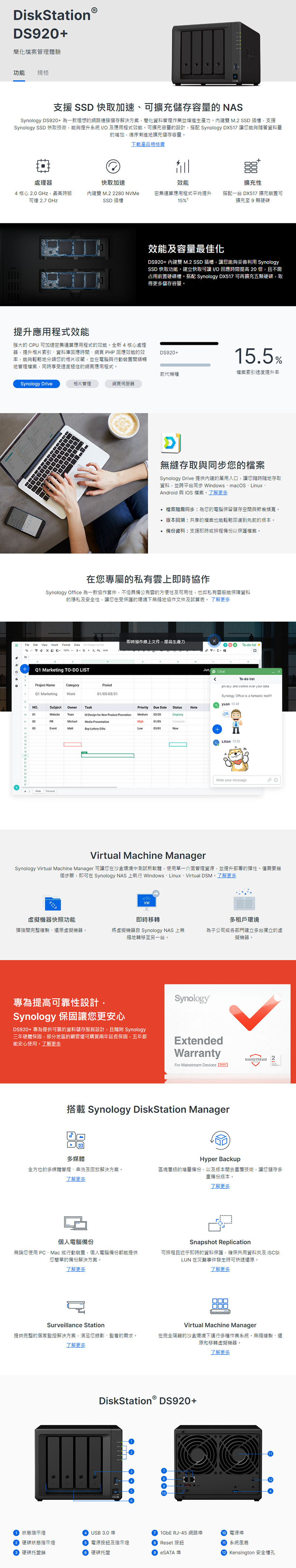Click the 'Buy Lottery Gifts' task cell
296x1568 pixels.
pyautogui.click(x=95, y=728)
